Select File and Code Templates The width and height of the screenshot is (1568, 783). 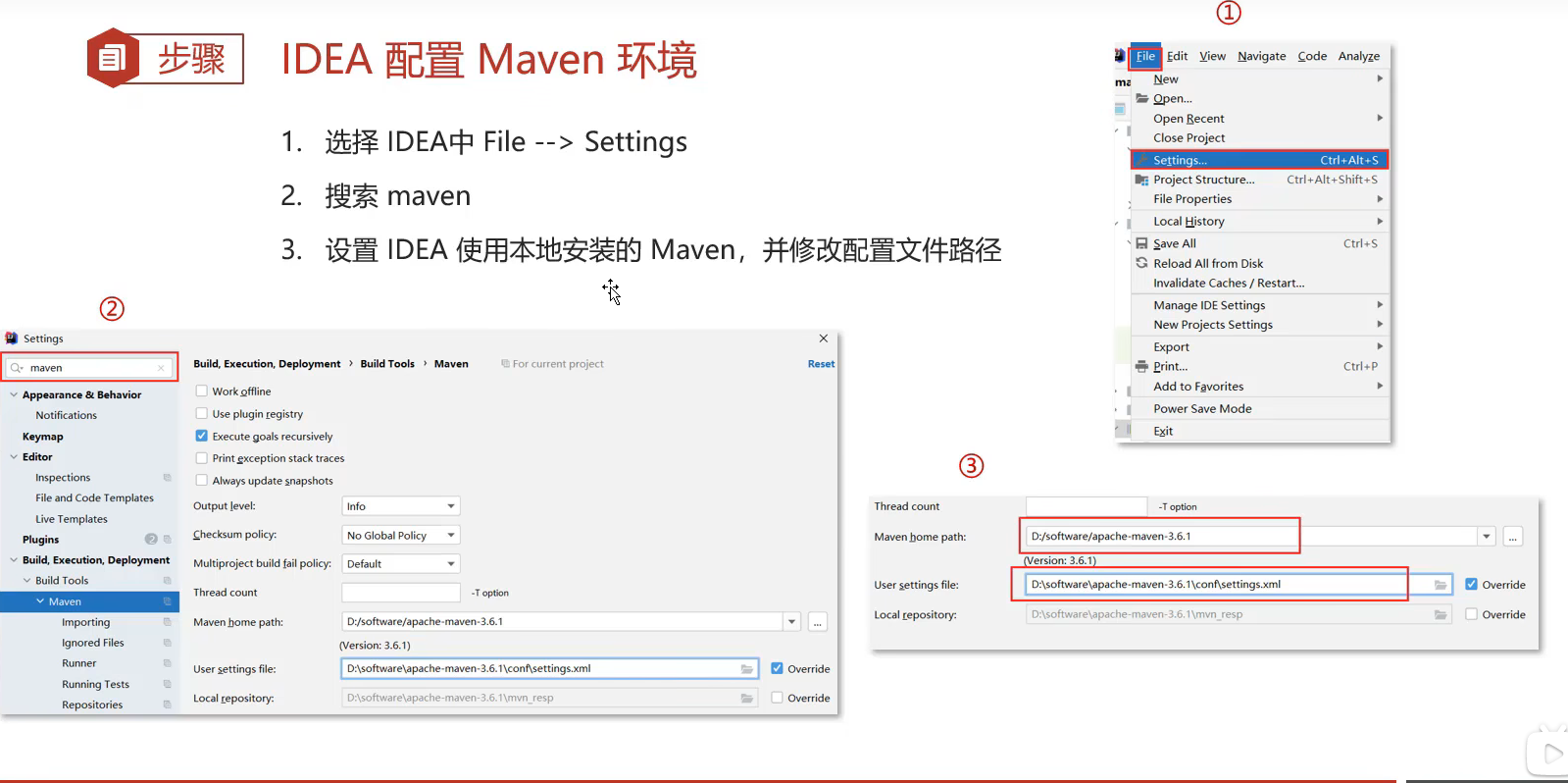coord(95,498)
